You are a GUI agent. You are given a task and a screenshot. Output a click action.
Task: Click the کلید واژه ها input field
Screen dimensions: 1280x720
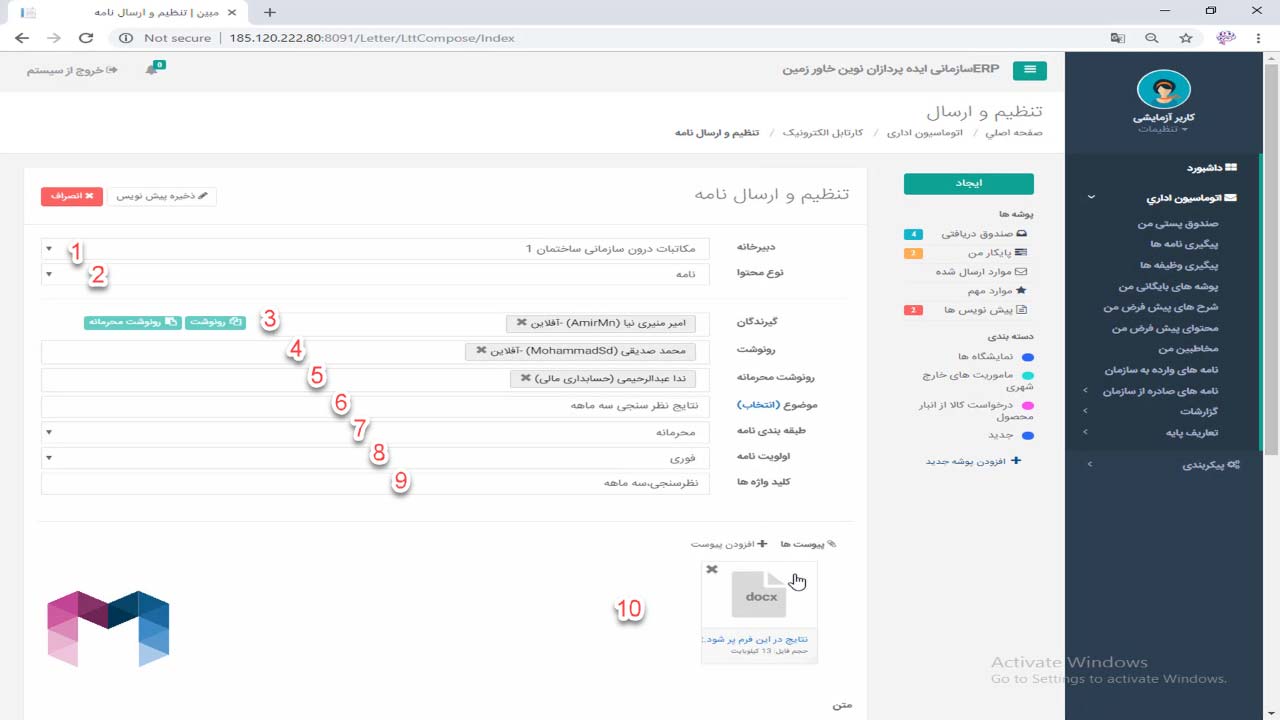tap(375, 483)
